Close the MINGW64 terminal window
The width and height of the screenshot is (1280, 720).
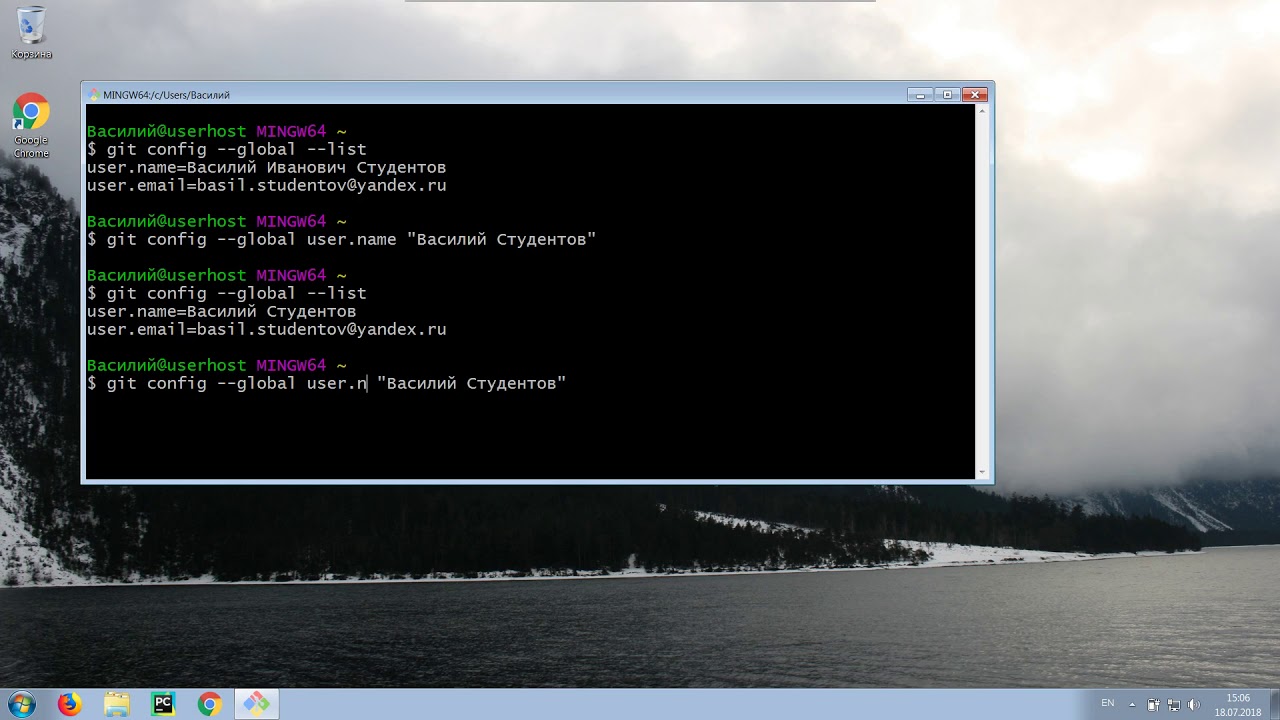coord(974,95)
